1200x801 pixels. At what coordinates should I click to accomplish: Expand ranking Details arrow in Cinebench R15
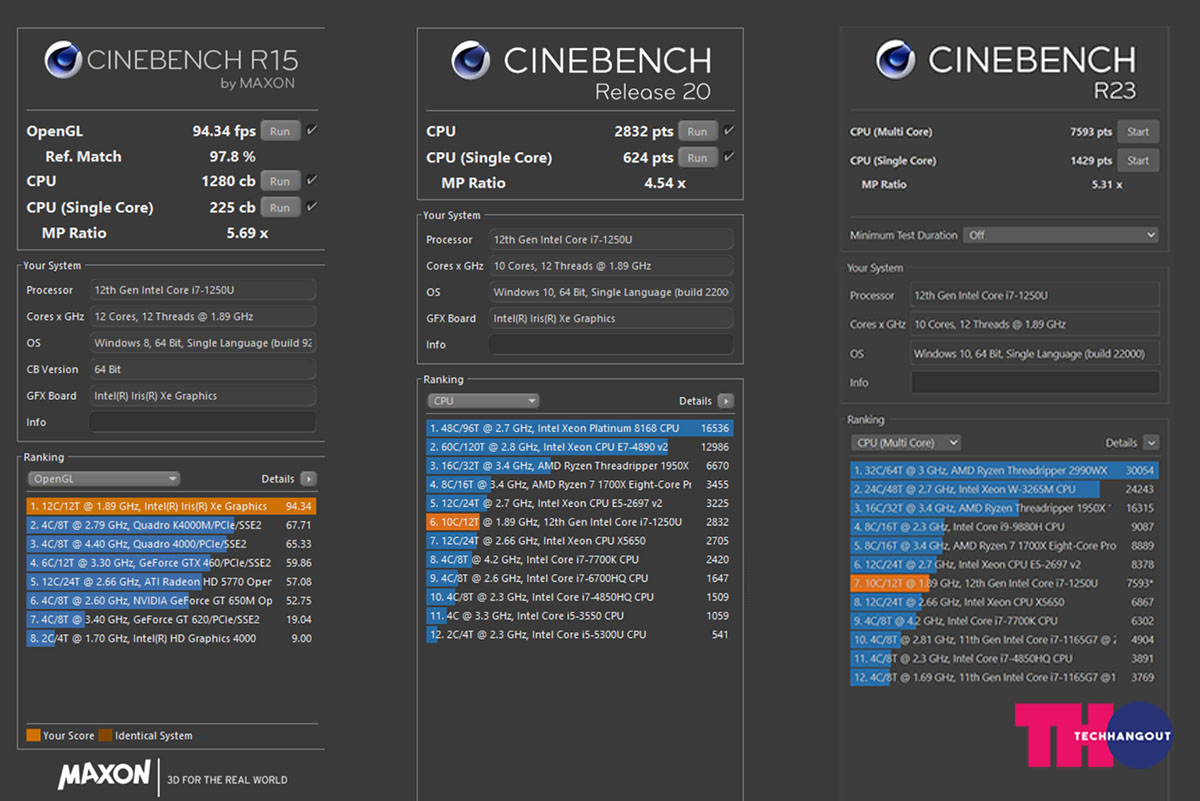pyautogui.click(x=309, y=479)
